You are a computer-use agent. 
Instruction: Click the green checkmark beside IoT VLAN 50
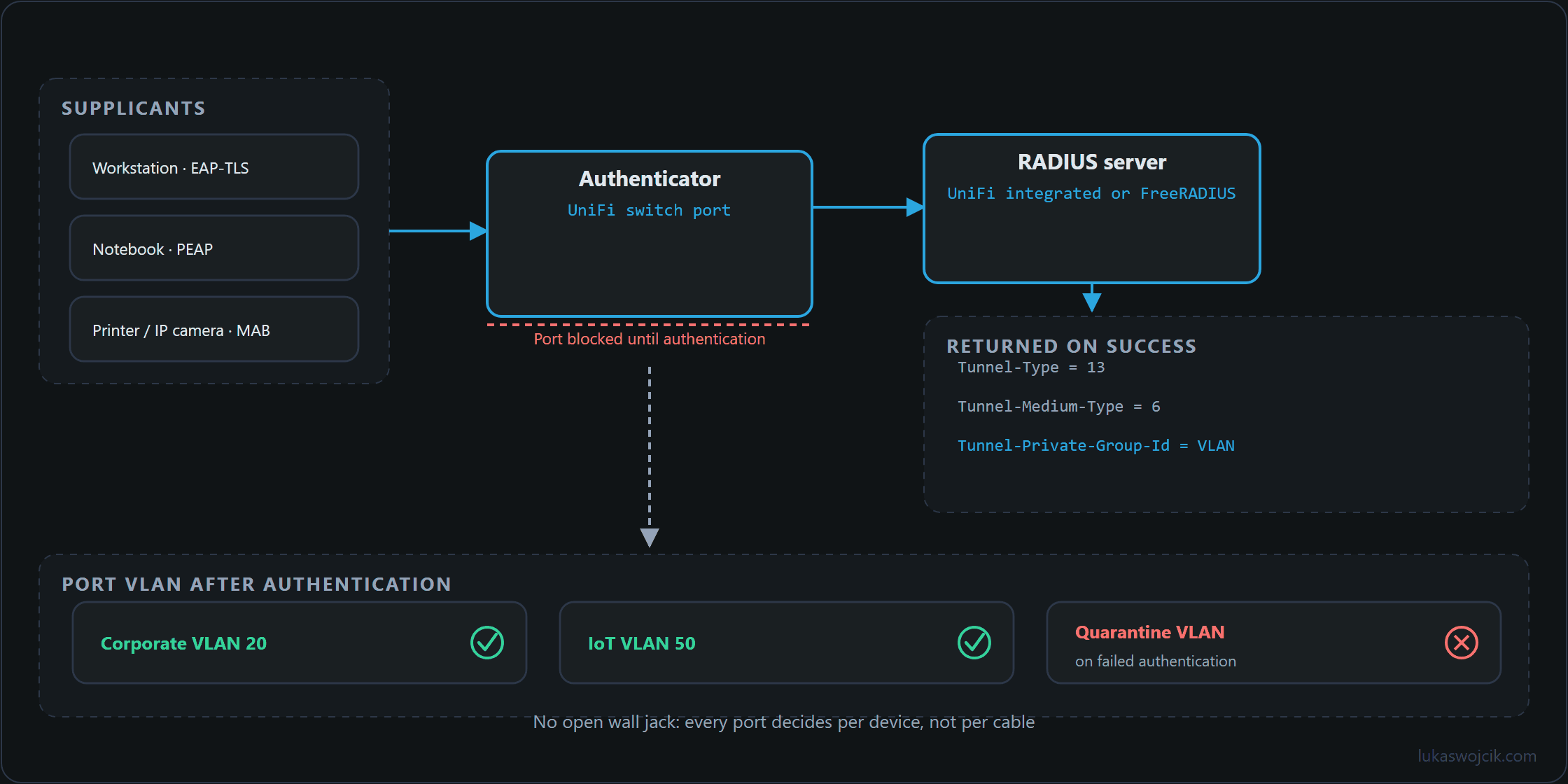click(x=974, y=643)
